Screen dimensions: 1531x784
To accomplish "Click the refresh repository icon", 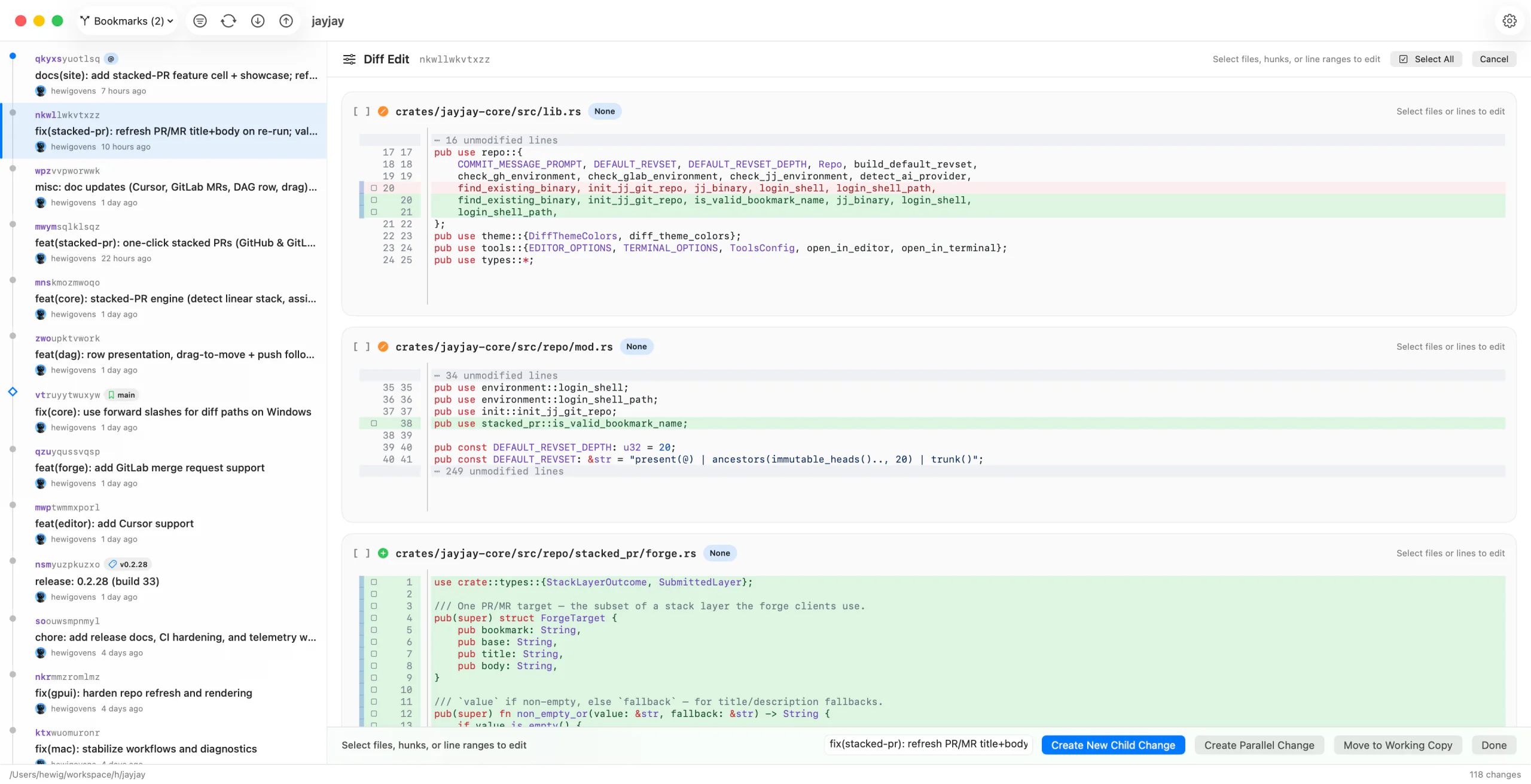I will tap(228, 21).
